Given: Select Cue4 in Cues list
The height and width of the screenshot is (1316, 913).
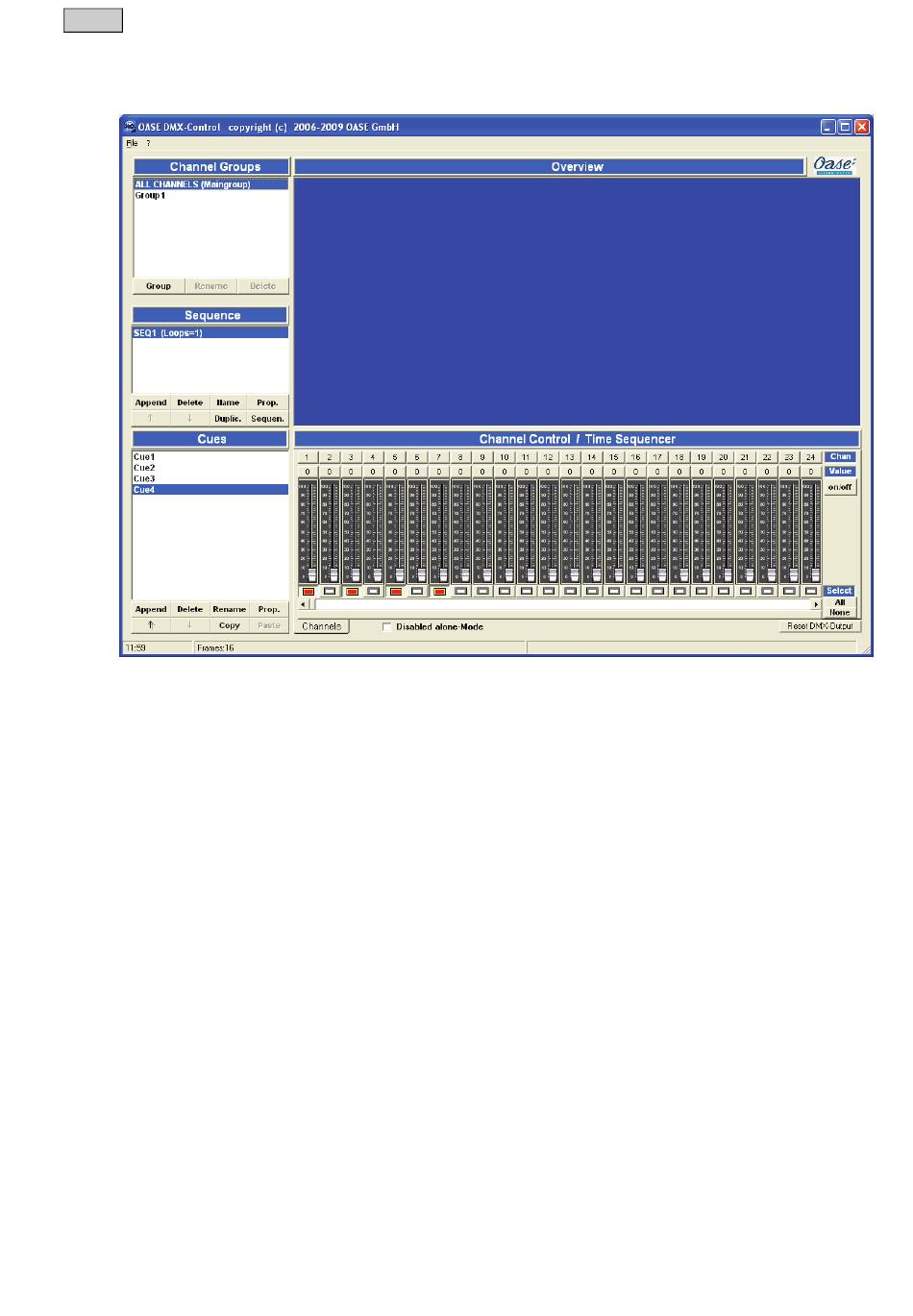Looking at the screenshot, I should [210, 490].
